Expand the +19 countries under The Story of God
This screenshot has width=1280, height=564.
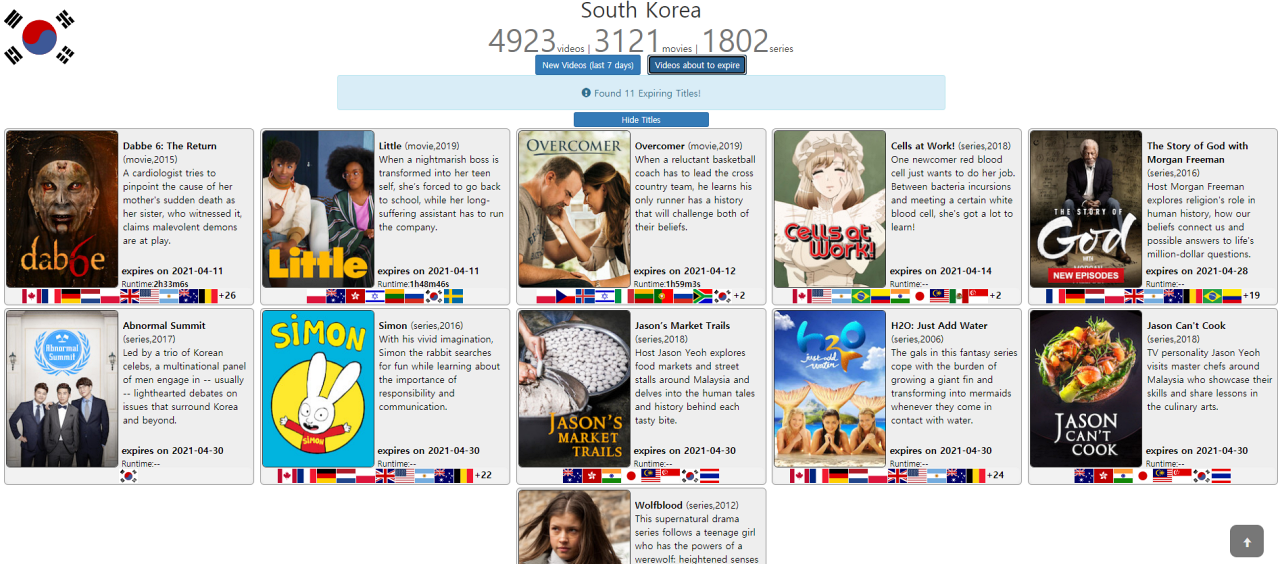tap(1251, 296)
